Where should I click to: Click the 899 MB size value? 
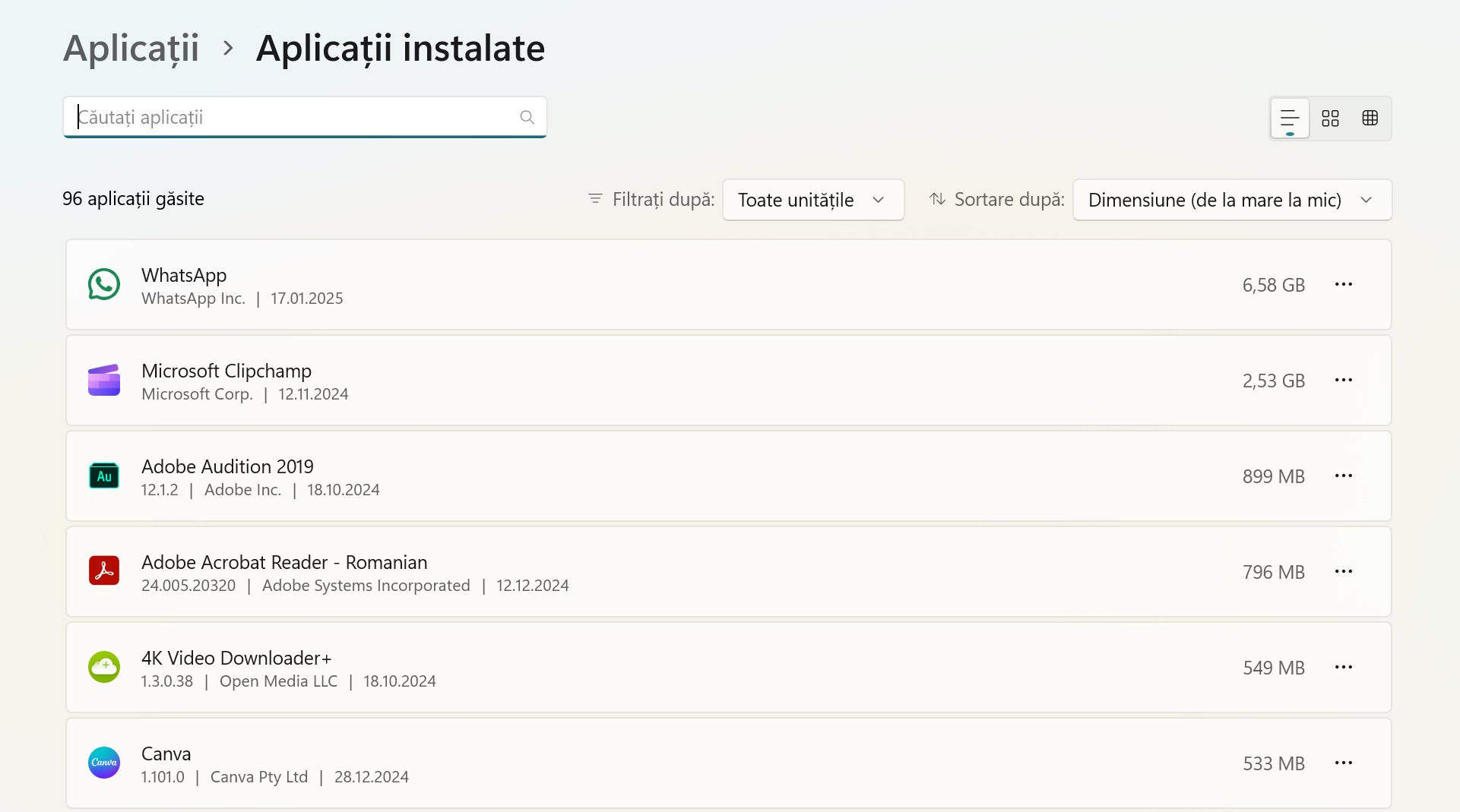[1274, 476]
